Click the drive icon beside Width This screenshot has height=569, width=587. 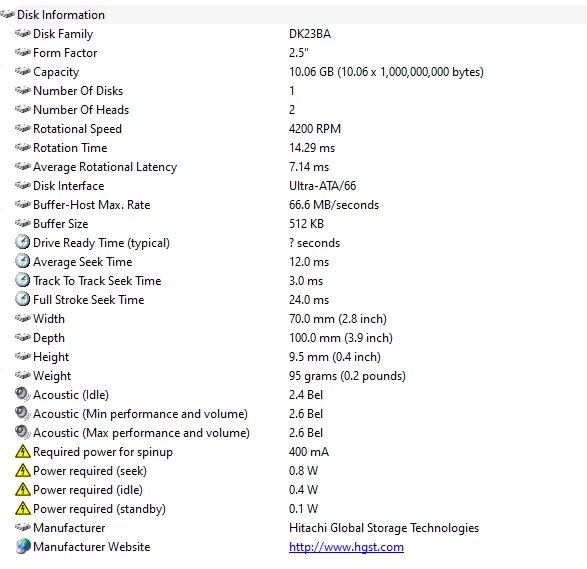(22, 318)
